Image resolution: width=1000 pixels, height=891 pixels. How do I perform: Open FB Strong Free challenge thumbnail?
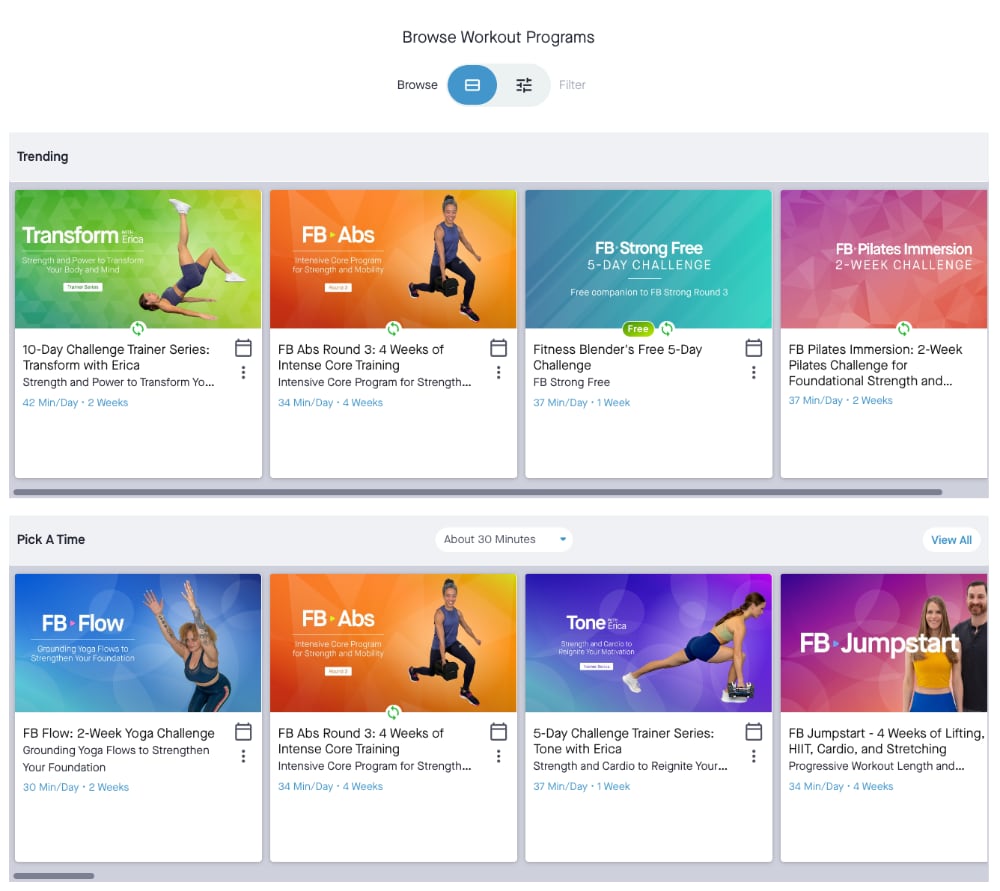(x=648, y=259)
